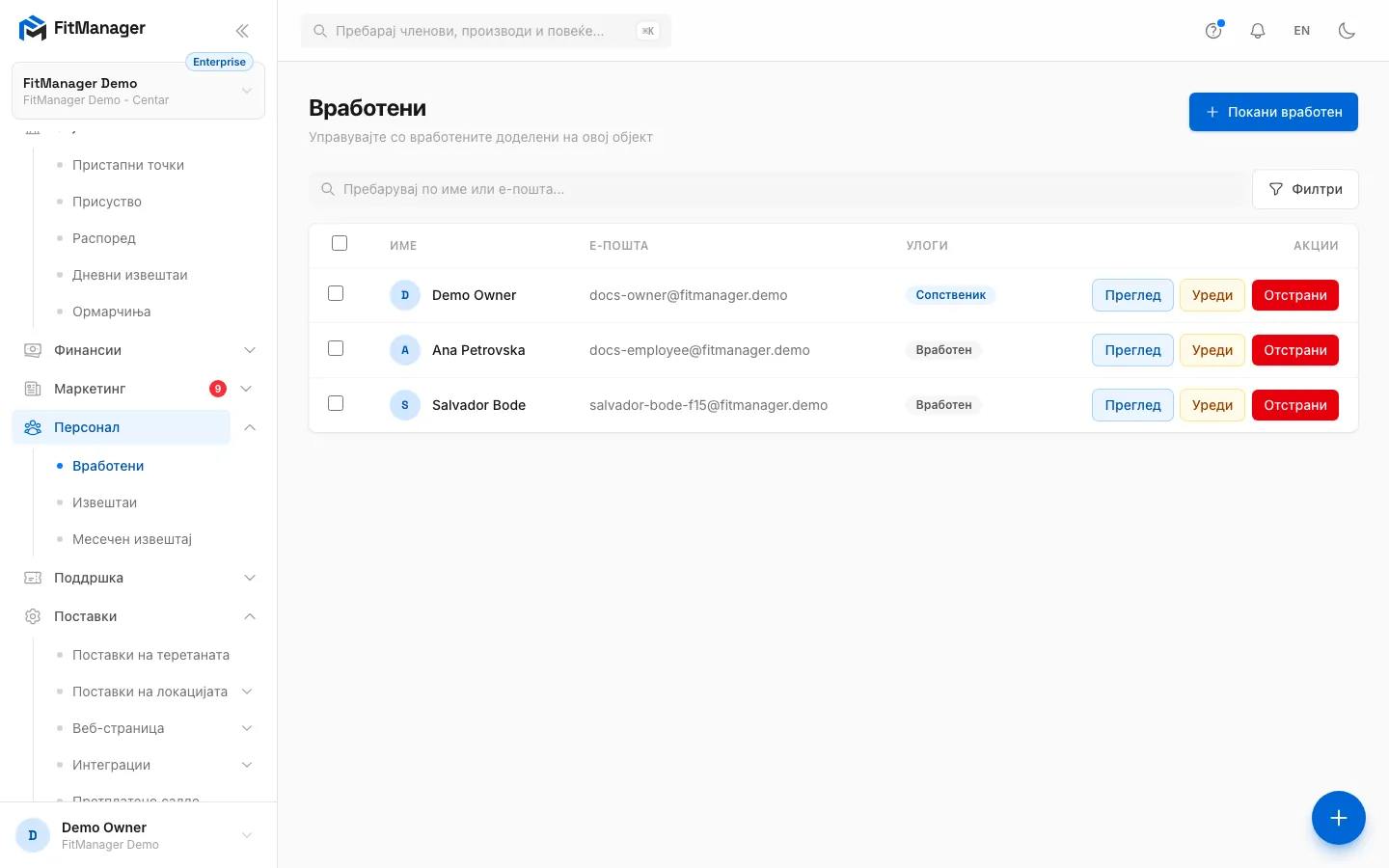Image resolution: width=1389 pixels, height=868 pixels.
Task: Click the Поставки gear icon in sidebar
Action: 33,616
